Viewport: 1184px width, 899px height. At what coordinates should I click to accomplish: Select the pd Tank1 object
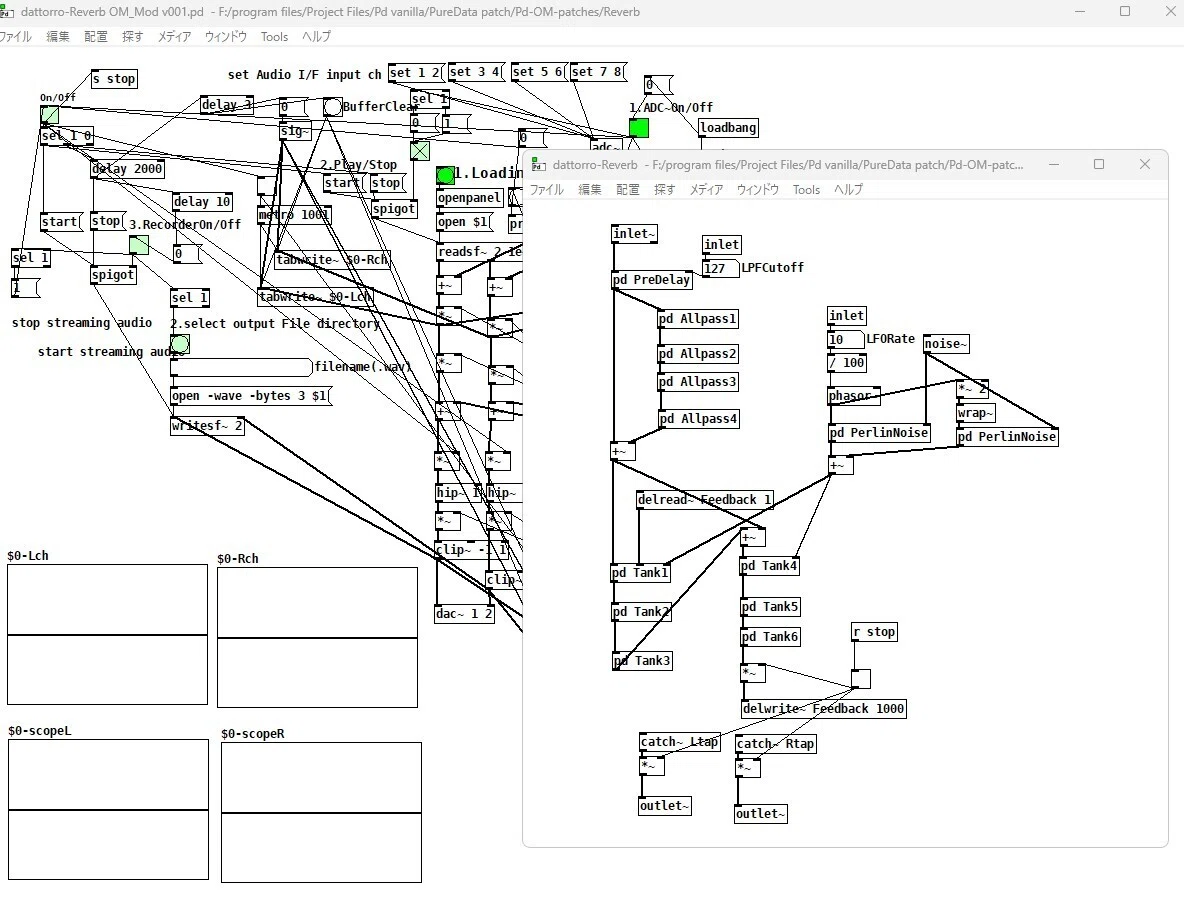click(641, 573)
